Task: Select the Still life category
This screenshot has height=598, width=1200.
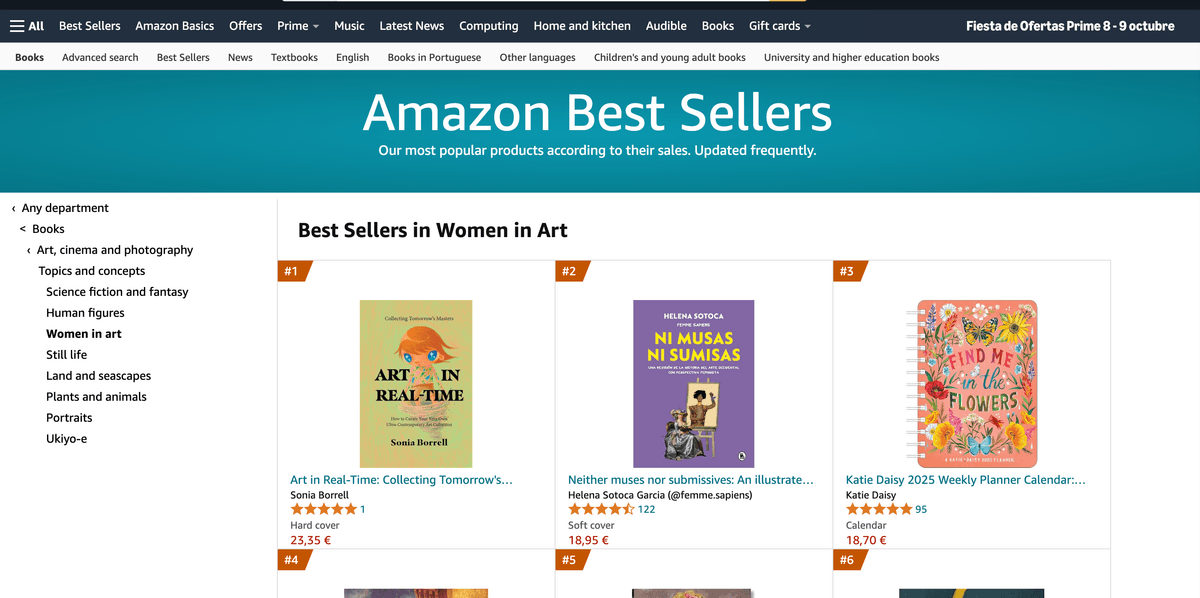Action: pyautogui.click(x=66, y=355)
